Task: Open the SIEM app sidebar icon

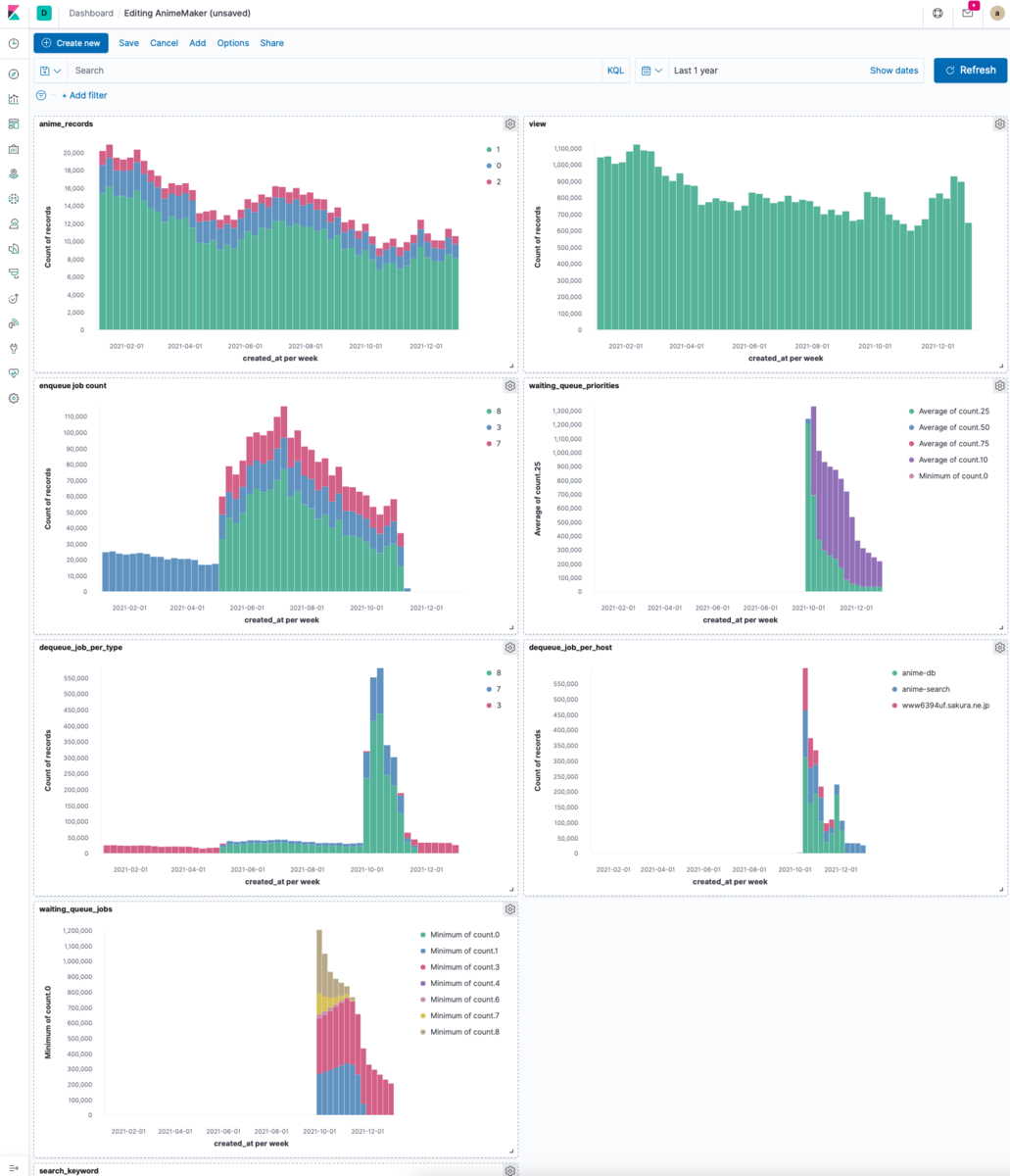Action: (14, 323)
